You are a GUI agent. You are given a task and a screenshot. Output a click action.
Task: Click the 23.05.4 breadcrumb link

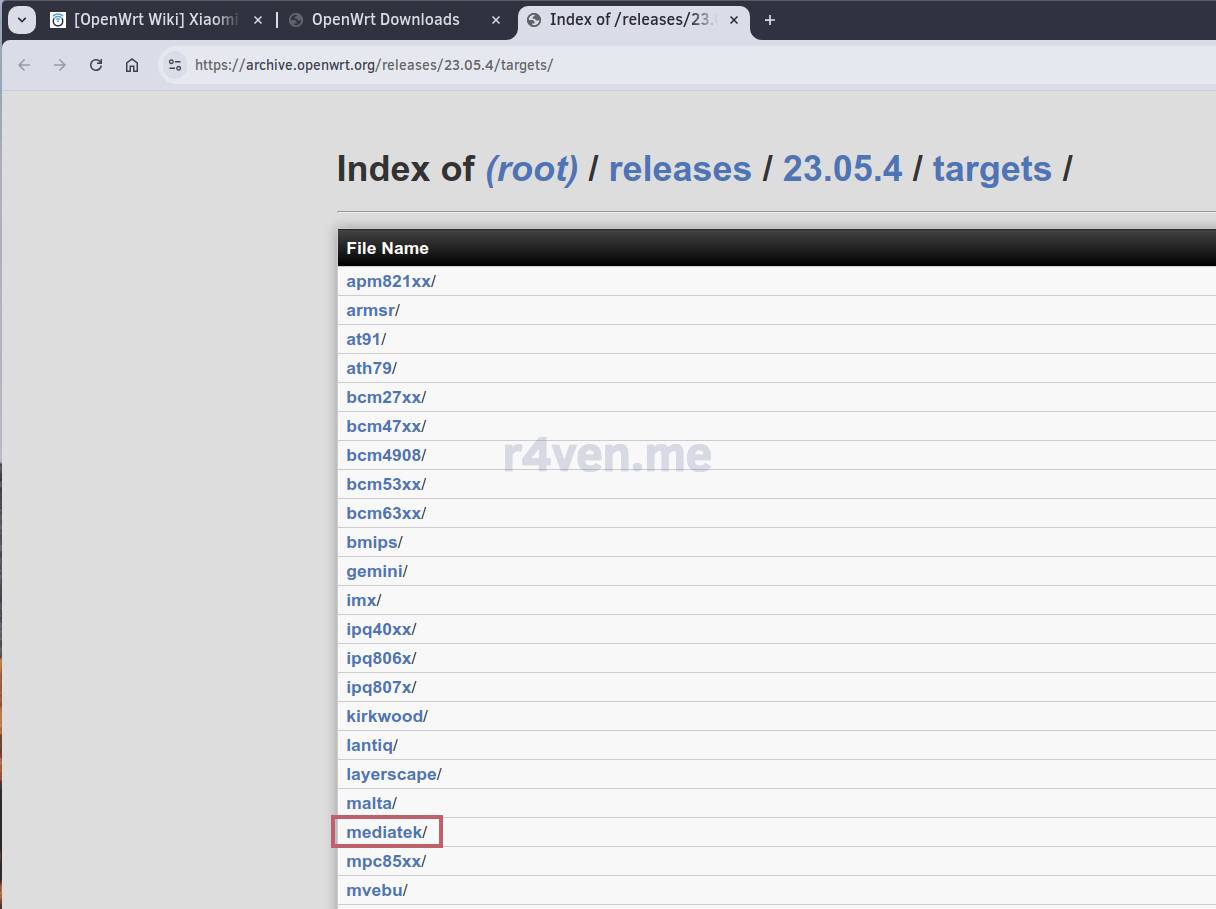coord(842,169)
